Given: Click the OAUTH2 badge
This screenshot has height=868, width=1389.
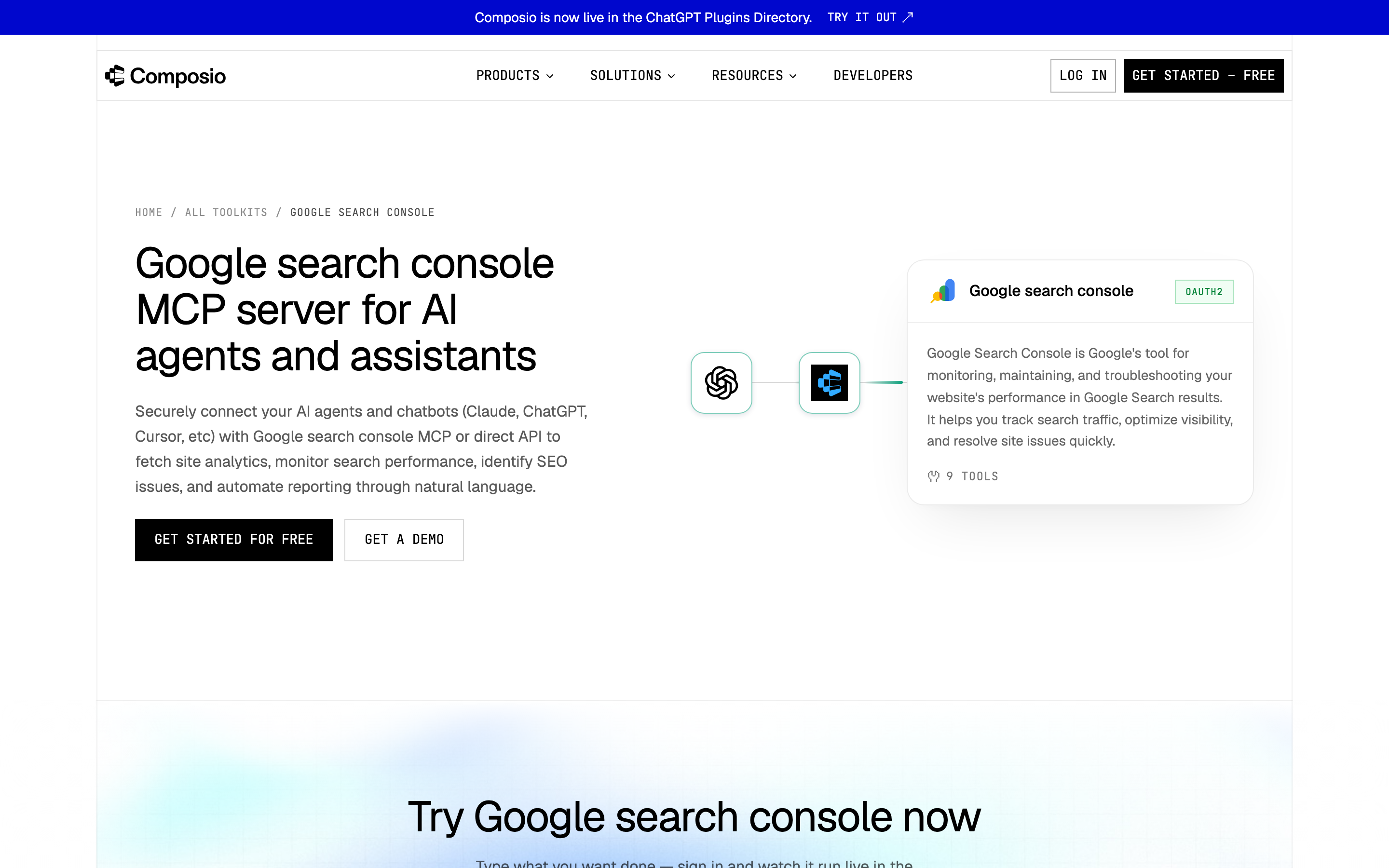Looking at the screenshot, I should click(x=1204, y=292).
